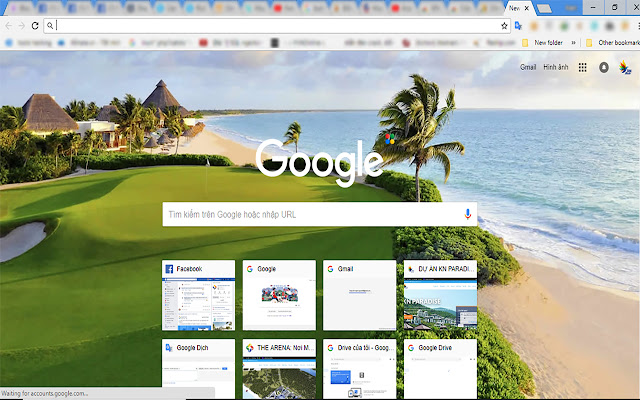Click the browser back arrow
The height and width of the screenshot is (400, 640).
pyautogui.click(x=9, y=26)
